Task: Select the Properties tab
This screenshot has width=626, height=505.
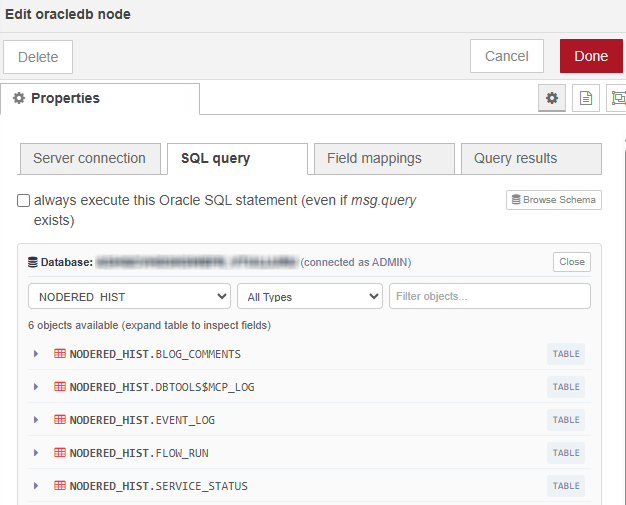Action: click(100, 98)
